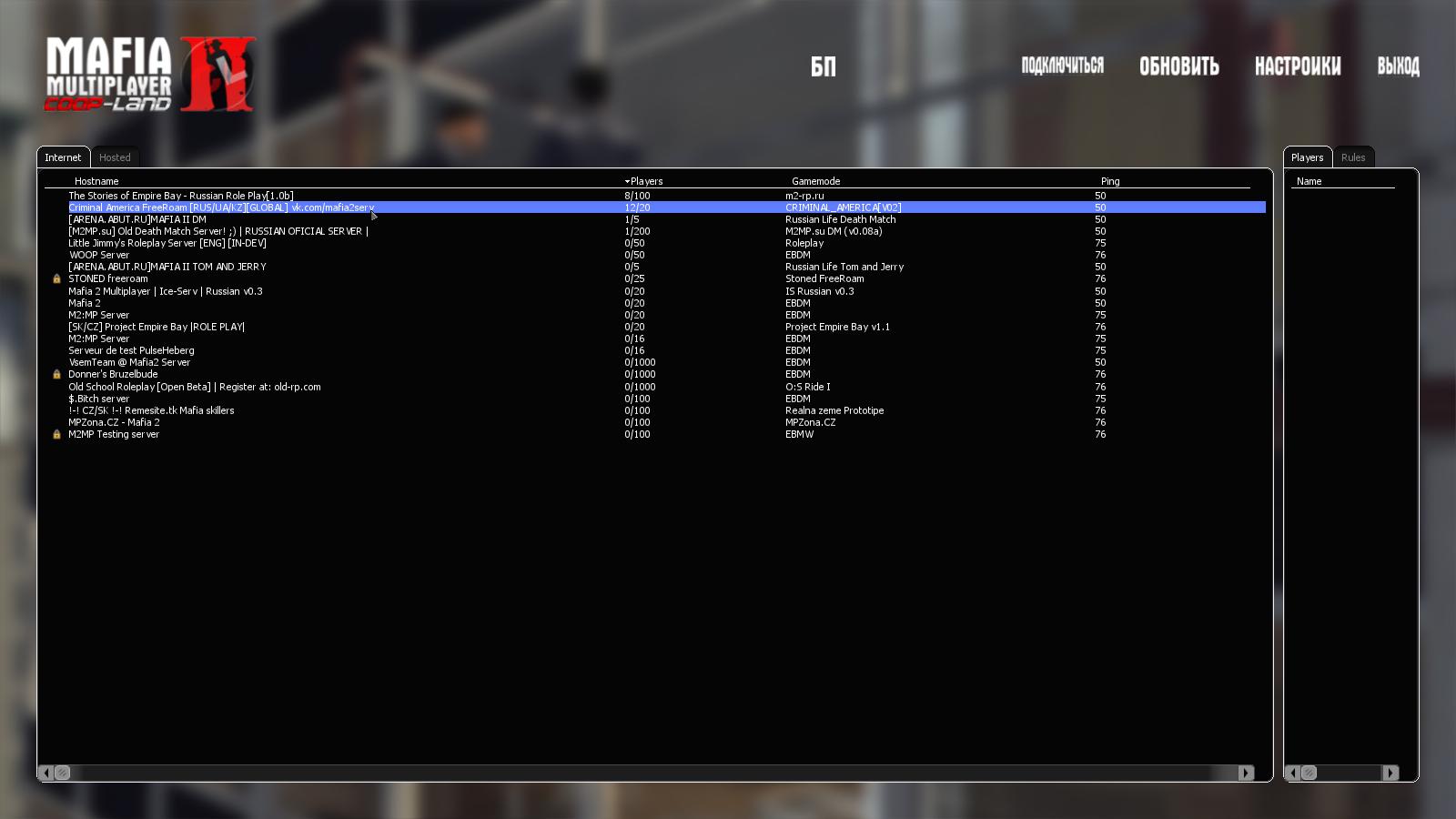Sort by the Players column header
Image resolution: width=1456 pixels, height=819 pixels.
pos(646,181)
